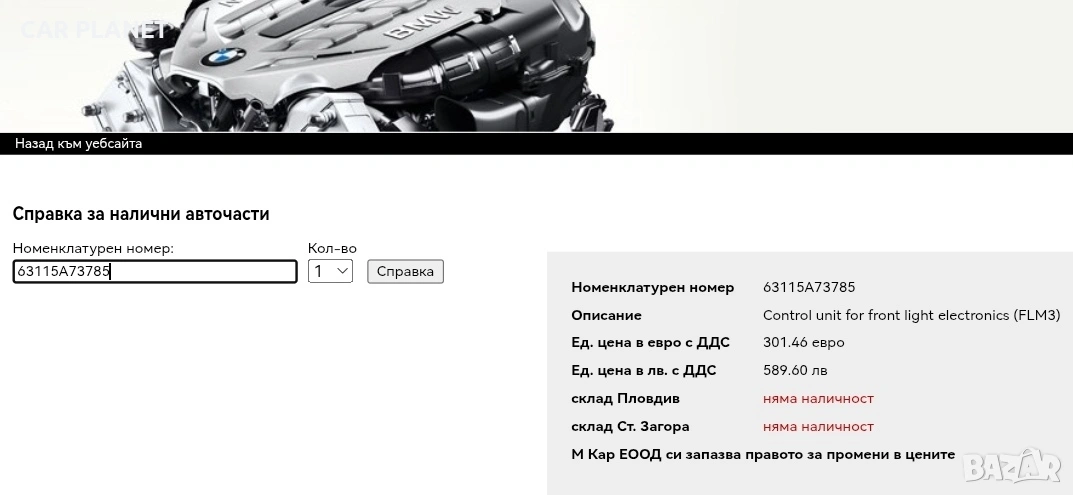This screenshot has width=1073, height=495.
Task: Click the 301.46 евро price value
Action: click(803, 342)
